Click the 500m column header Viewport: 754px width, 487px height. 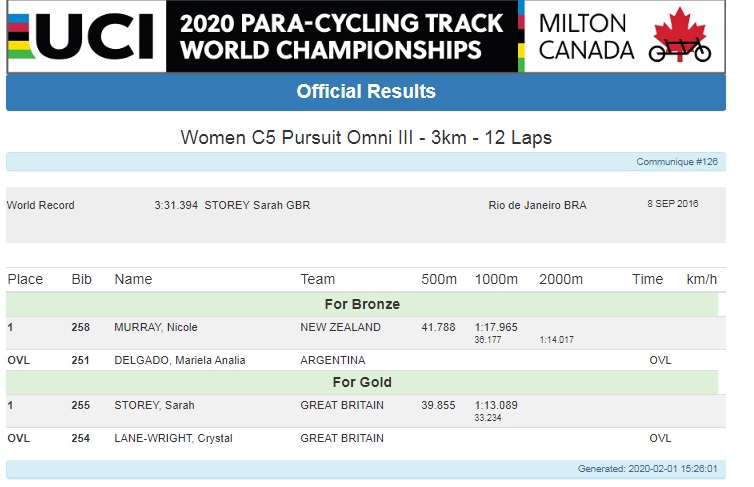[439, 279]
